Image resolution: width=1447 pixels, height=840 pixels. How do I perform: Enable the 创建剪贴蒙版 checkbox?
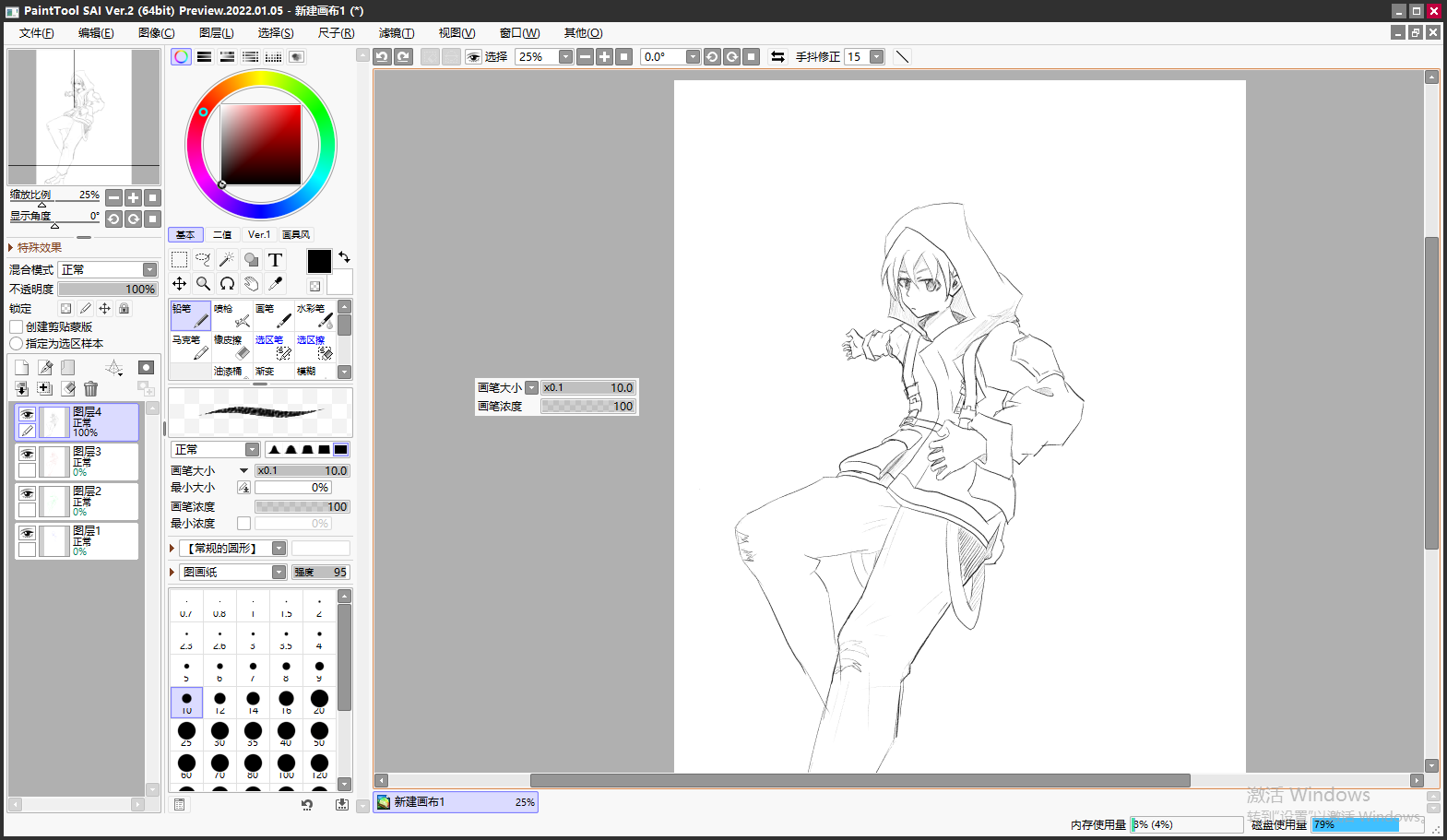17,327
